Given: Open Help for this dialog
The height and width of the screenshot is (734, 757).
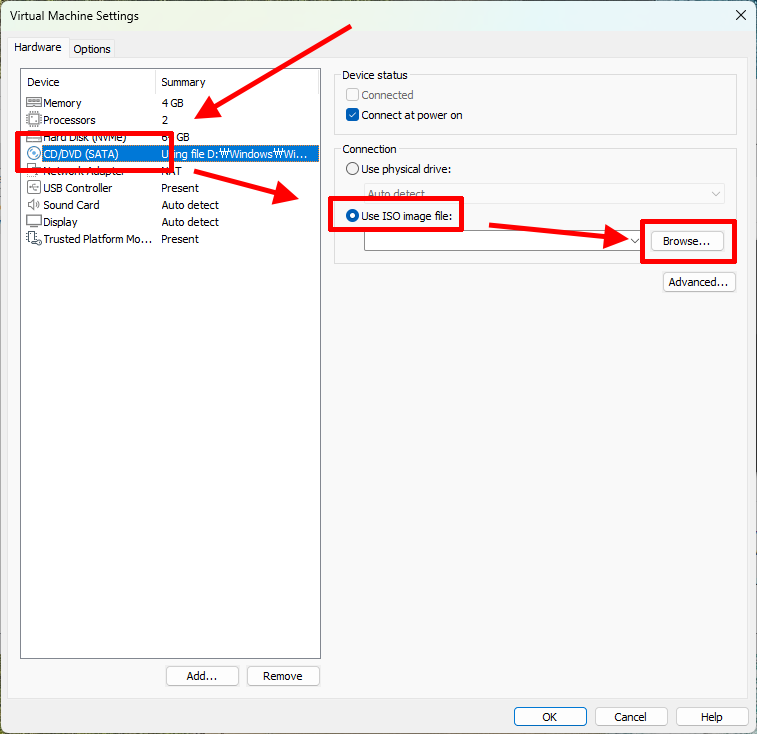Looking at the screenshot, I should click(712, 717).
